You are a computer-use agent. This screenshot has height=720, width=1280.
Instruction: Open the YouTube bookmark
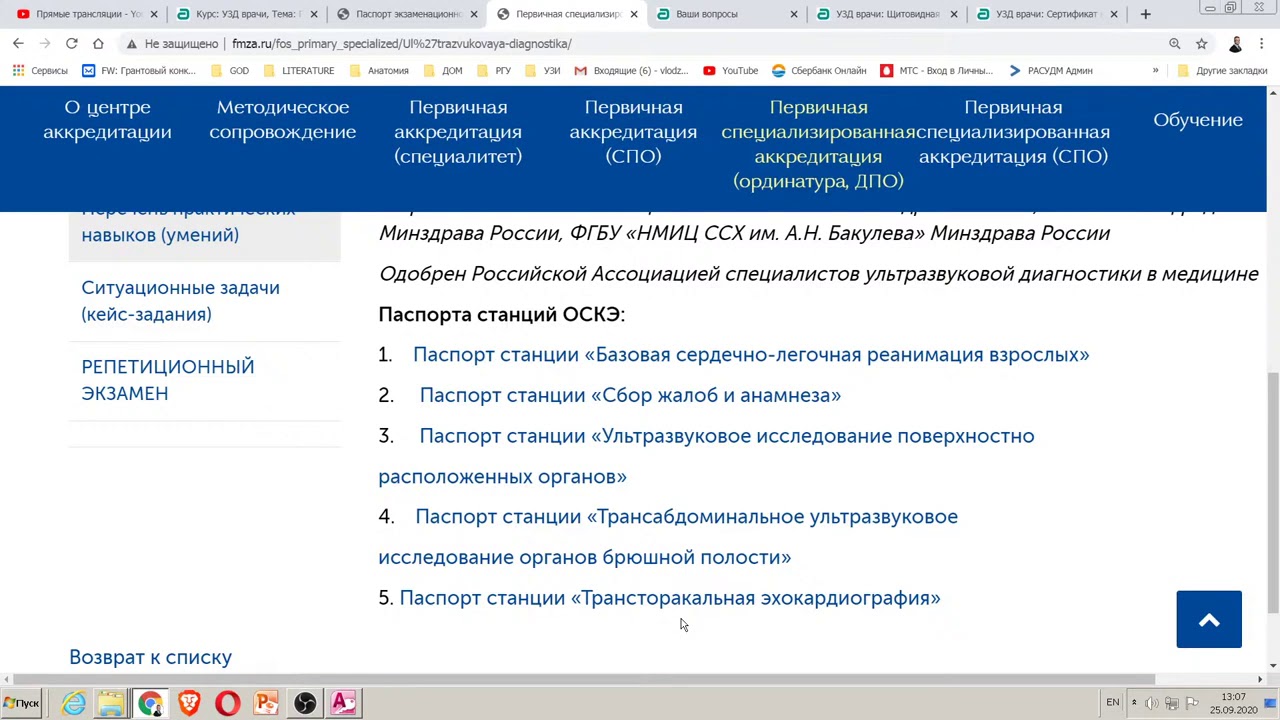point(730,70)
